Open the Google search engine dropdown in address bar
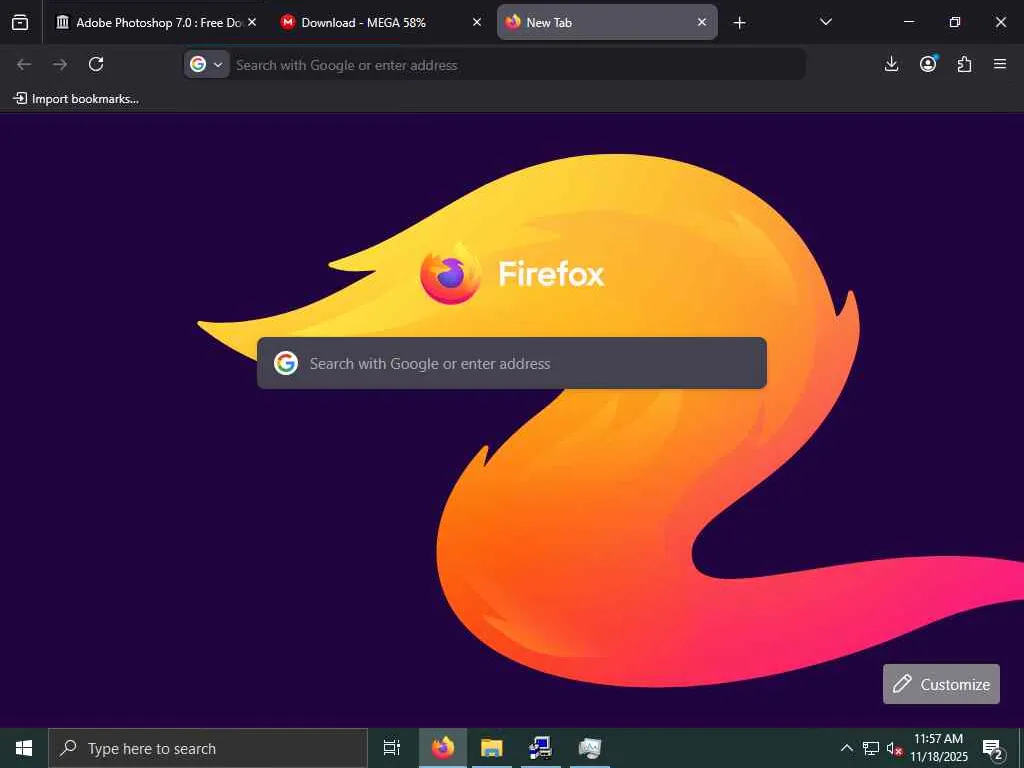The height and width of the screenshot is (768, 1024). 206,64
